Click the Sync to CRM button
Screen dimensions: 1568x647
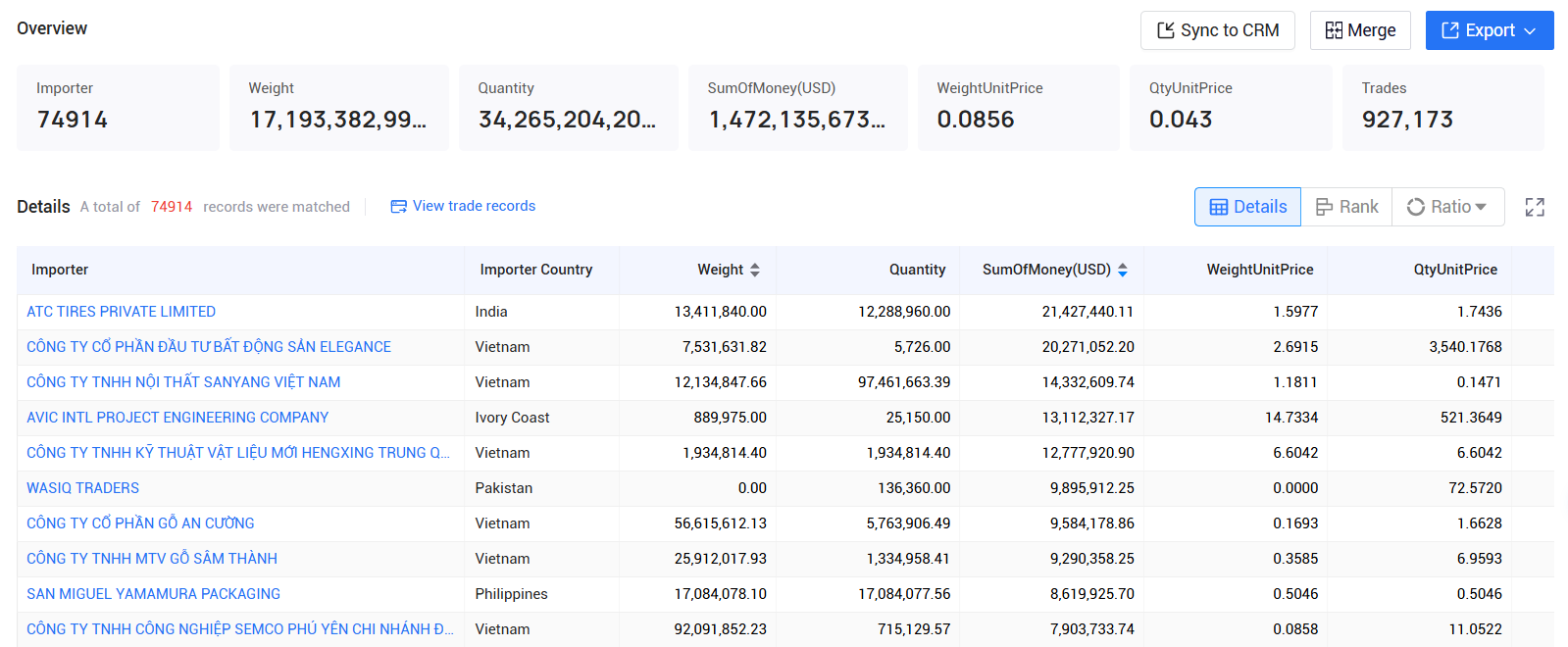[1218, 30]
